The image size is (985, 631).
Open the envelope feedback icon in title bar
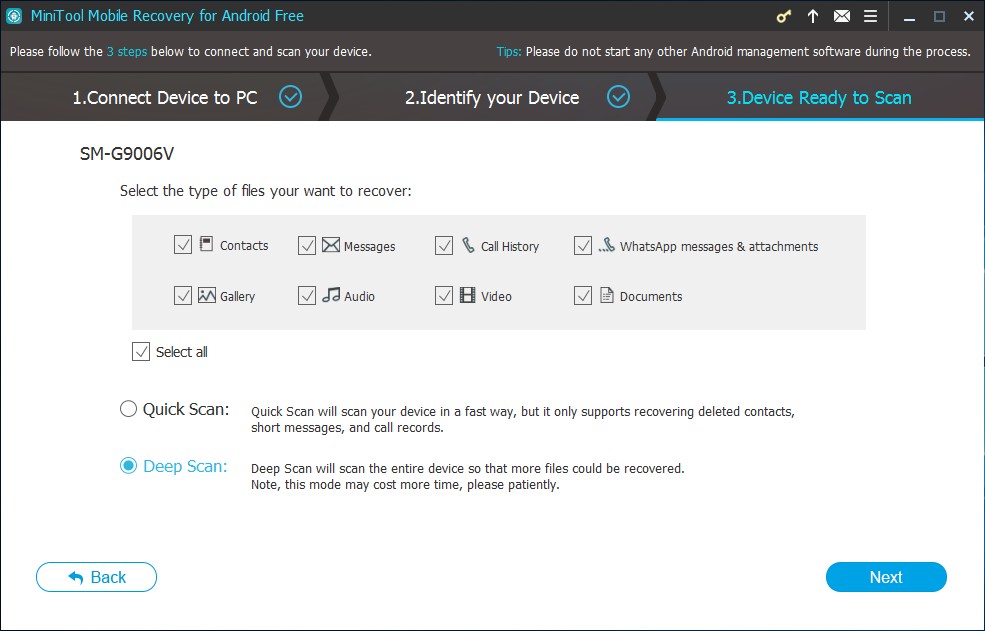(842, 16)
